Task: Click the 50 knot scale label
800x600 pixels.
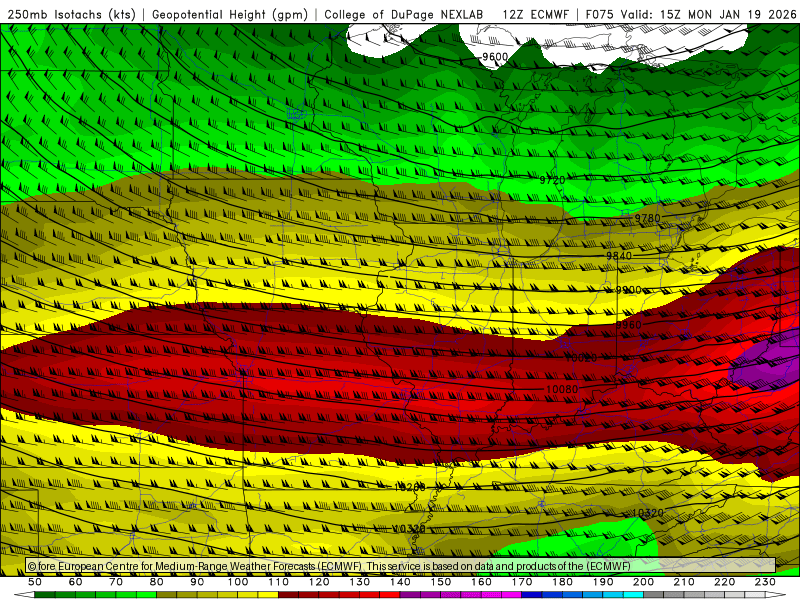Action: [x=35, y=582]
